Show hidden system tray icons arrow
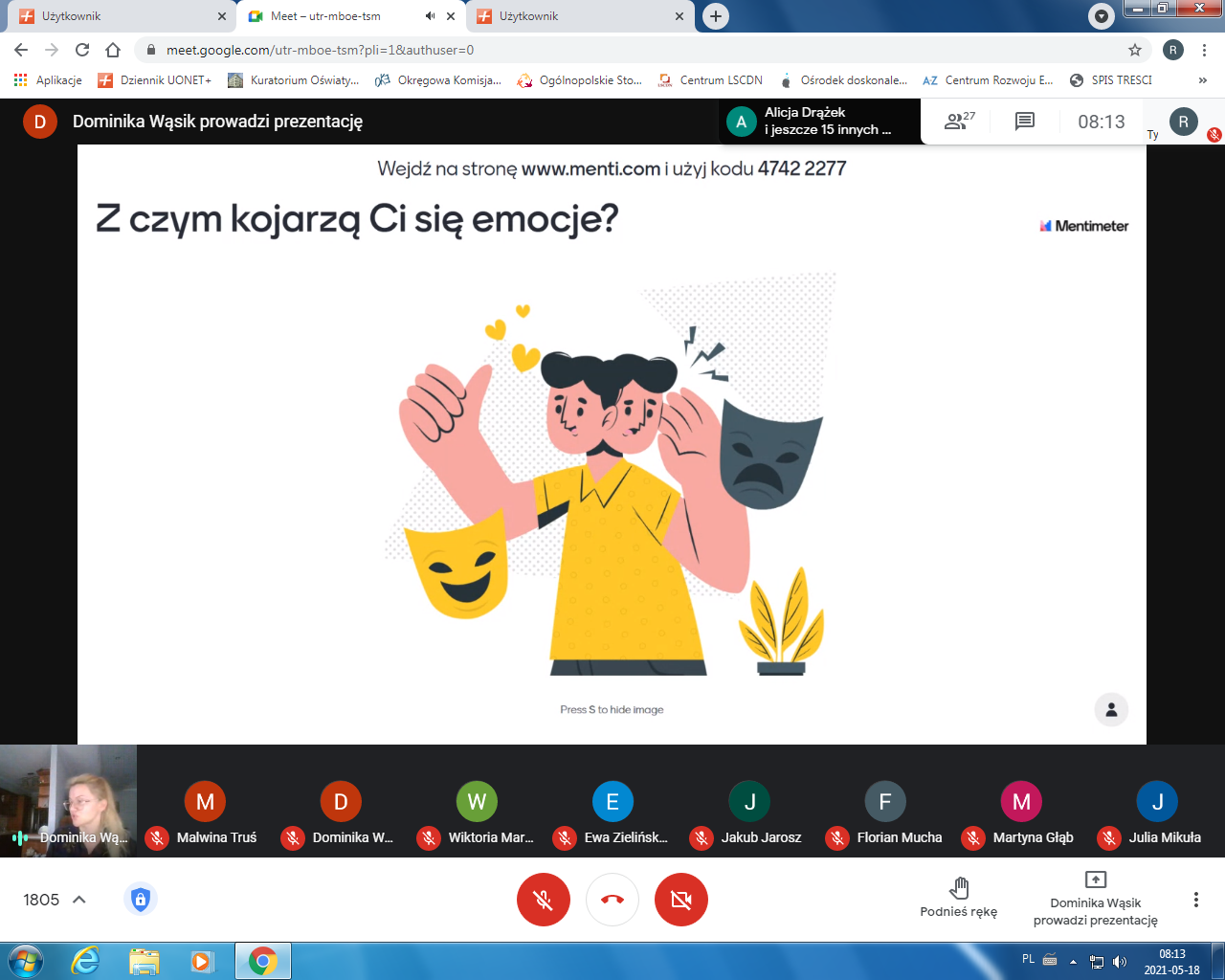The width and height of the screenshot is (1225, 980). [1073, 961]
